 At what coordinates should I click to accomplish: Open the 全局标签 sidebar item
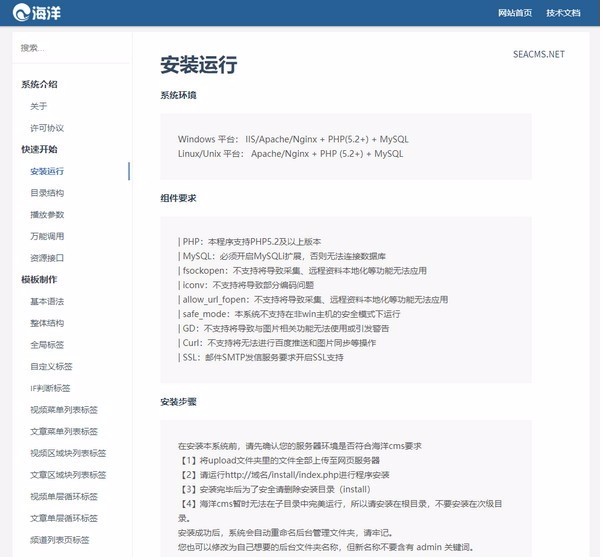coord(47,345)
